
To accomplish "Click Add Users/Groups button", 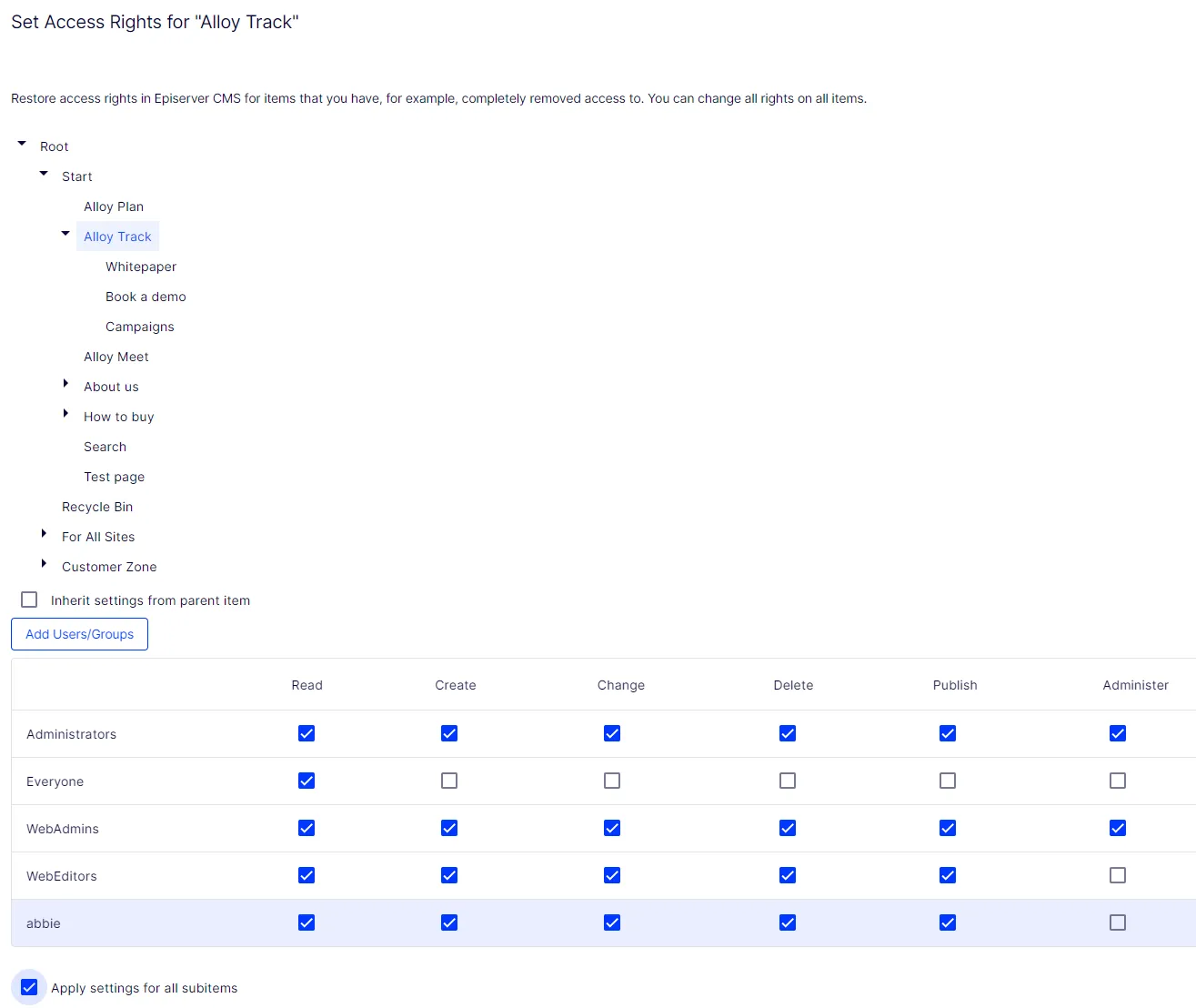I will coord(79,634).
